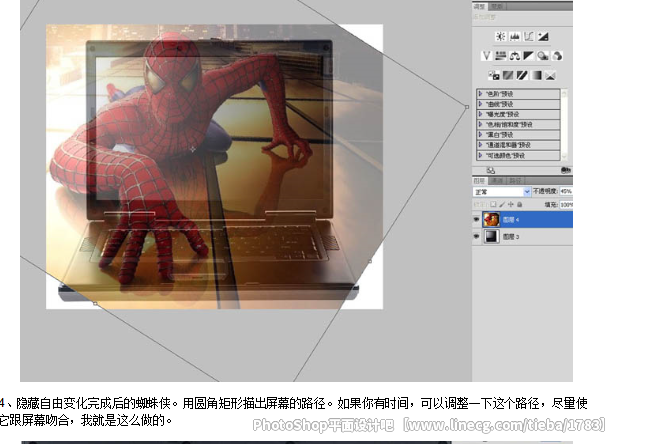Hide layer 图层 3 with eye icon
661x444 pixels.
(x=477, y=237)
